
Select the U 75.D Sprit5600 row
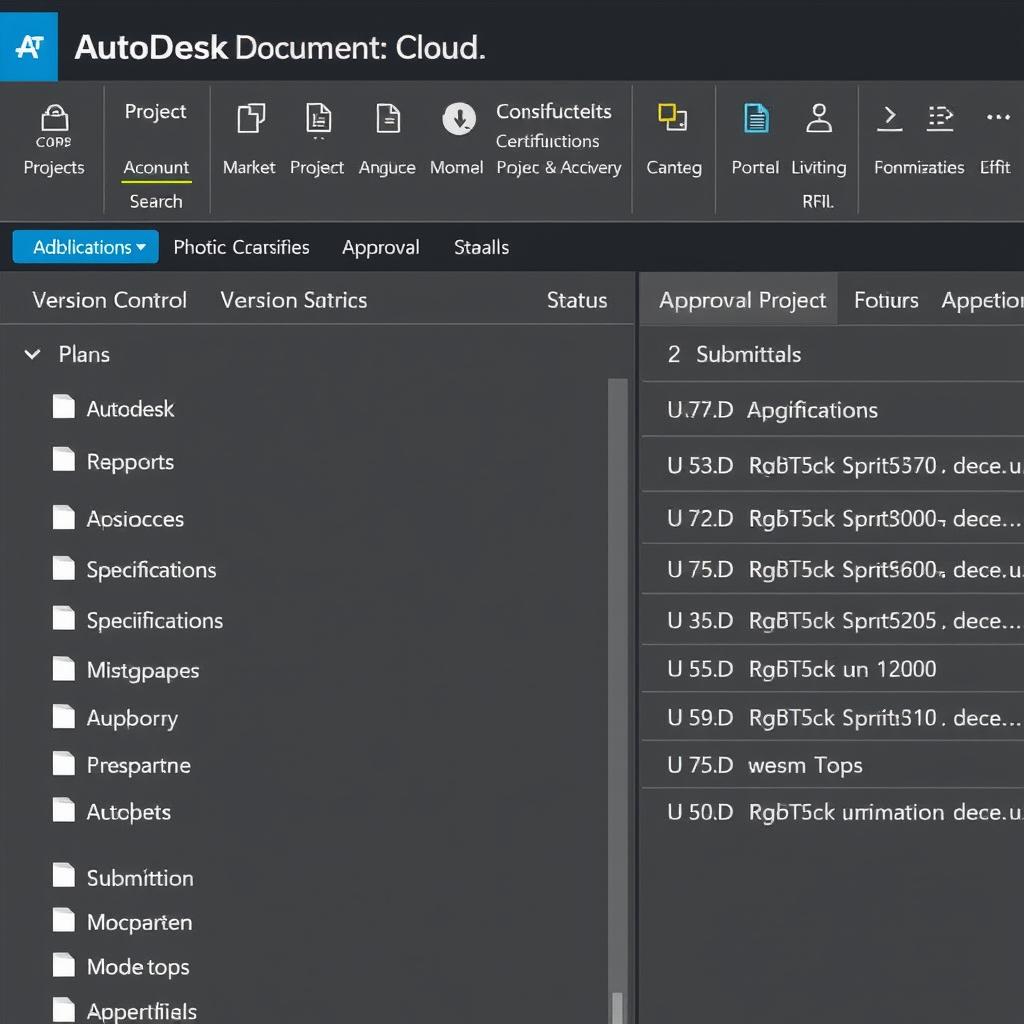point(833,569)
